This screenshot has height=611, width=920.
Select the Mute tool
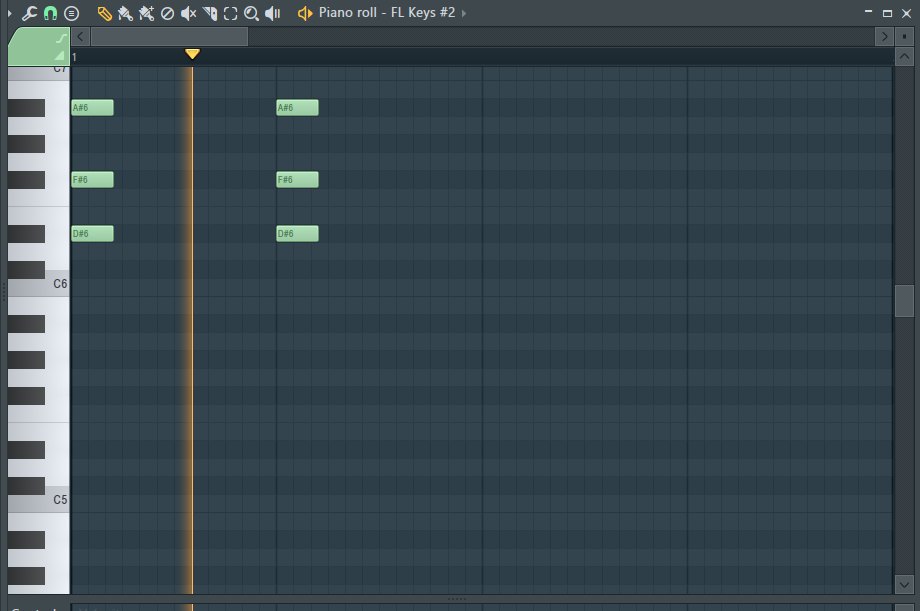(188, 13)
